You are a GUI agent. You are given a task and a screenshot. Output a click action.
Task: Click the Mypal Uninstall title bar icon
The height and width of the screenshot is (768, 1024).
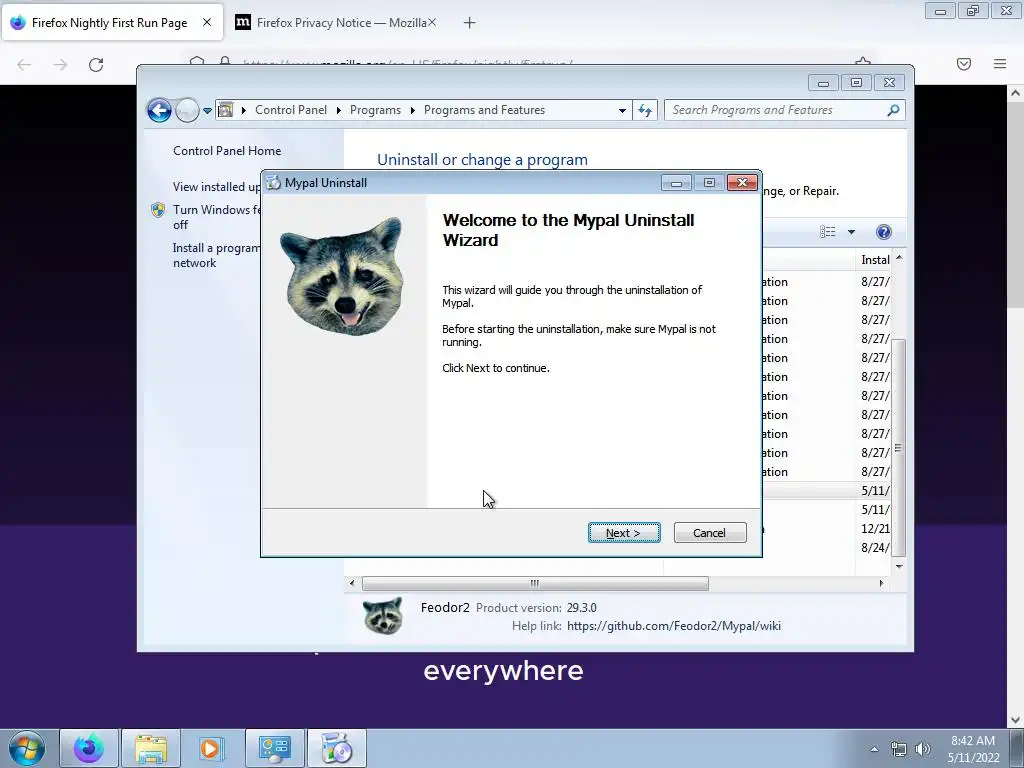273,183
